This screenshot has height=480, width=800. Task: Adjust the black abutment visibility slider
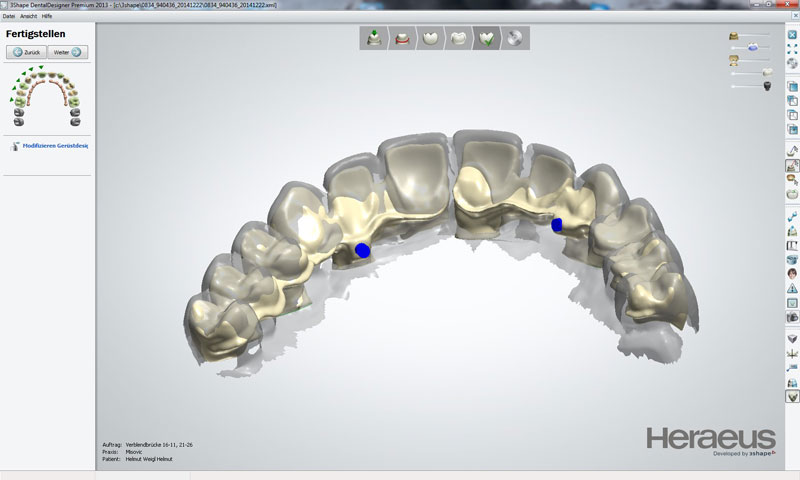click(x=767, y=86)
